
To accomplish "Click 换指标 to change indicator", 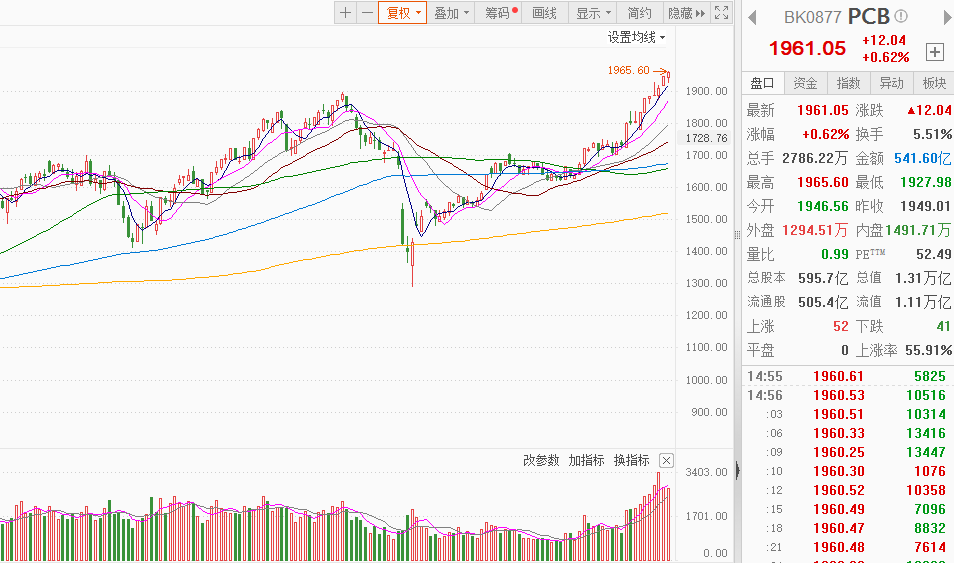I will click(x=631, y=461).
